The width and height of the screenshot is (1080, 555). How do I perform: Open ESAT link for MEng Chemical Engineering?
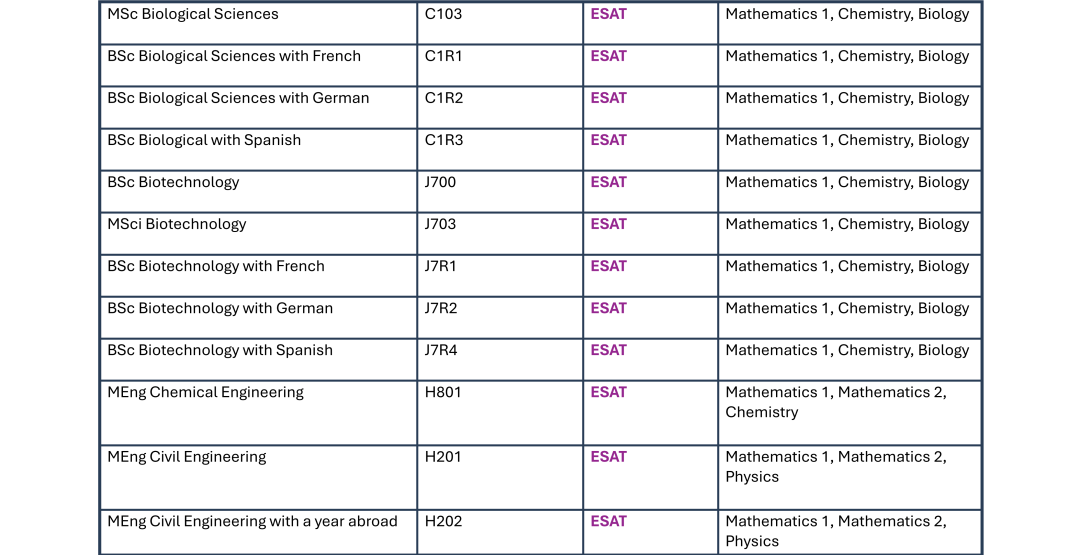pyautogui.click(x=608, y=393)
